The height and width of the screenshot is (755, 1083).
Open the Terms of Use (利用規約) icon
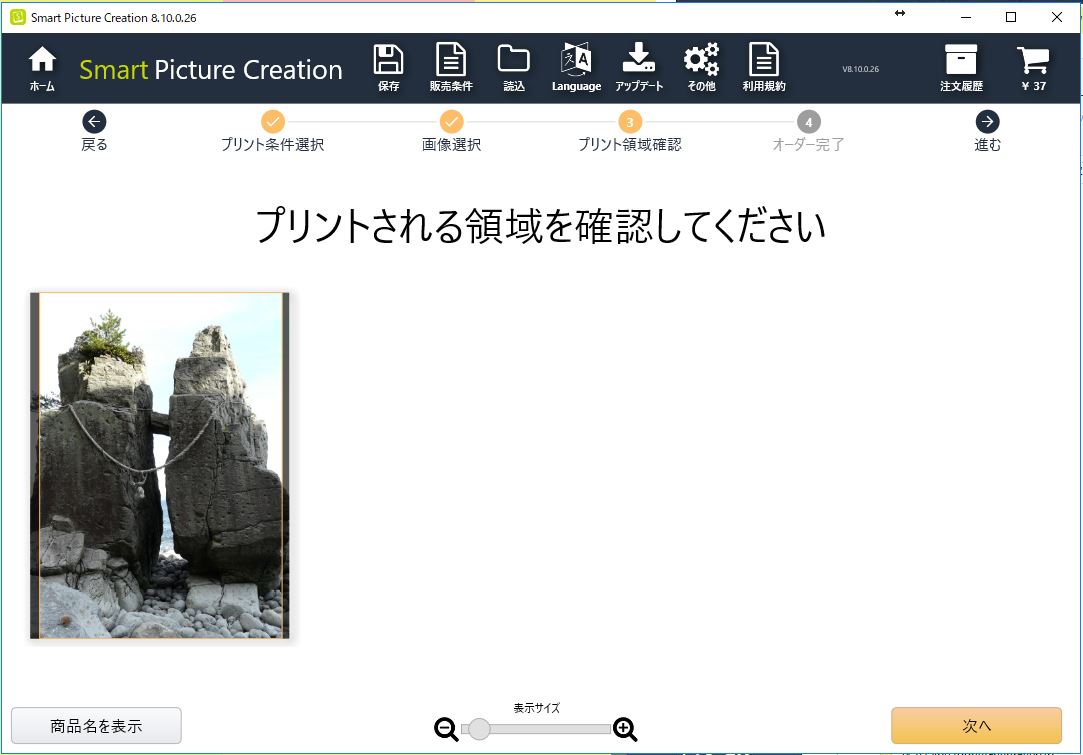pos(764,62)
